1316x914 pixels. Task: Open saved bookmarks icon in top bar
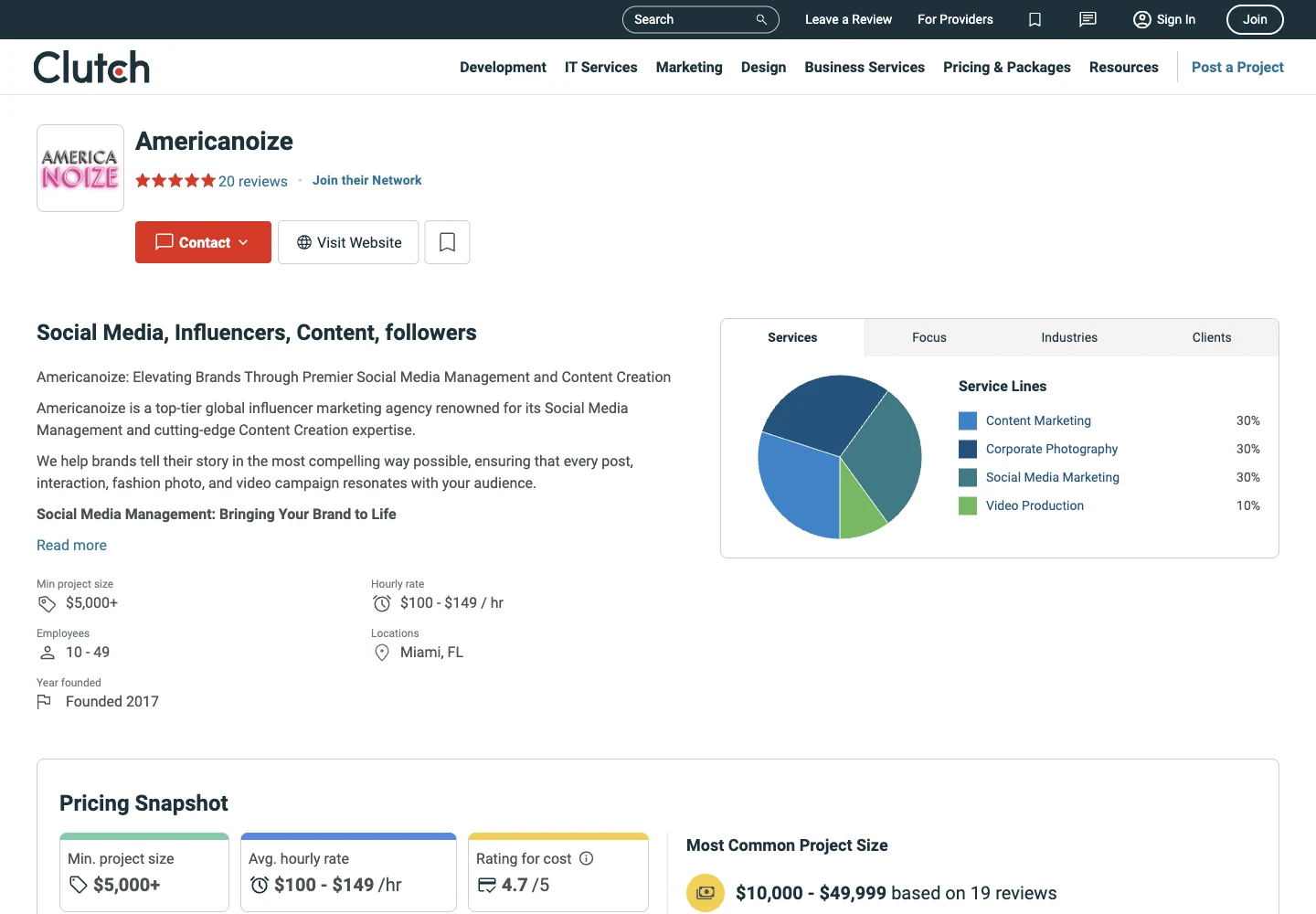pyautogui.click(x=1035, y=19)
